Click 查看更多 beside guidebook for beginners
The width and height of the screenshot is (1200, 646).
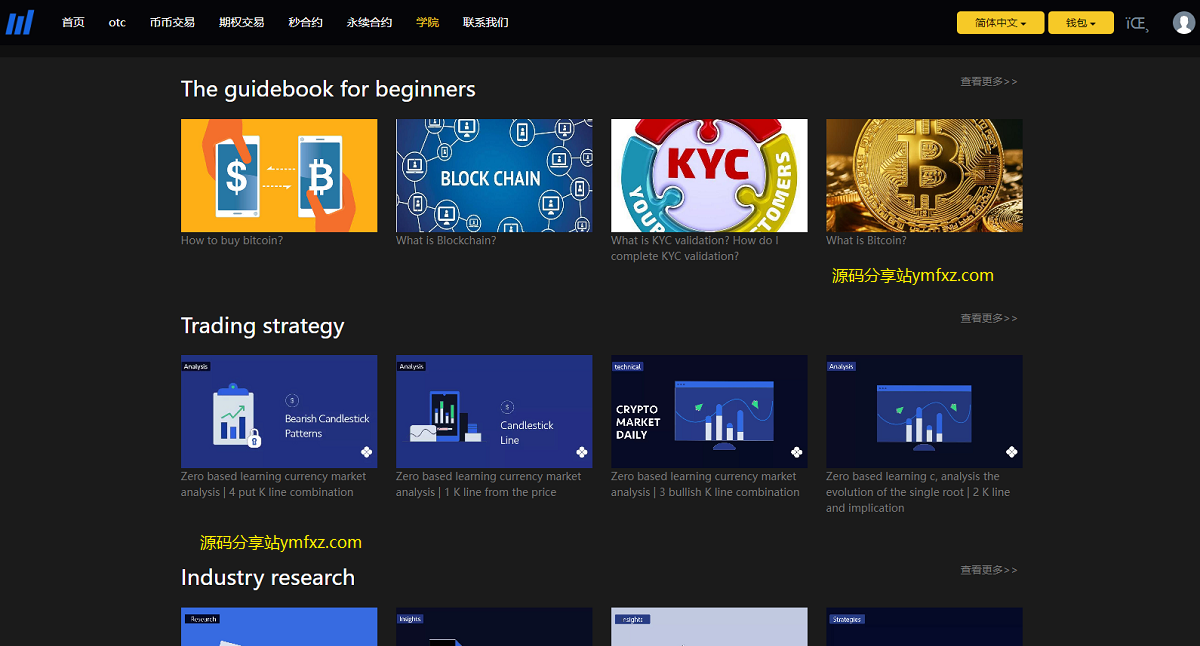click(x=988, y=82)
